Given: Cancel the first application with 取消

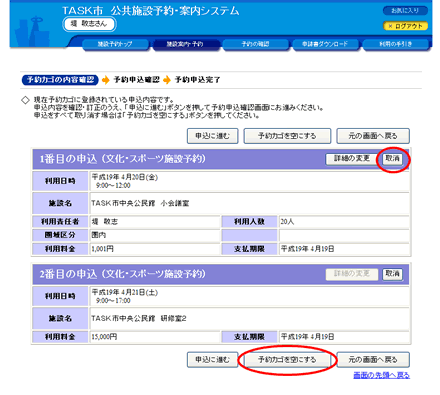Looking at the screenshot, I should click(x=393, y=159).
